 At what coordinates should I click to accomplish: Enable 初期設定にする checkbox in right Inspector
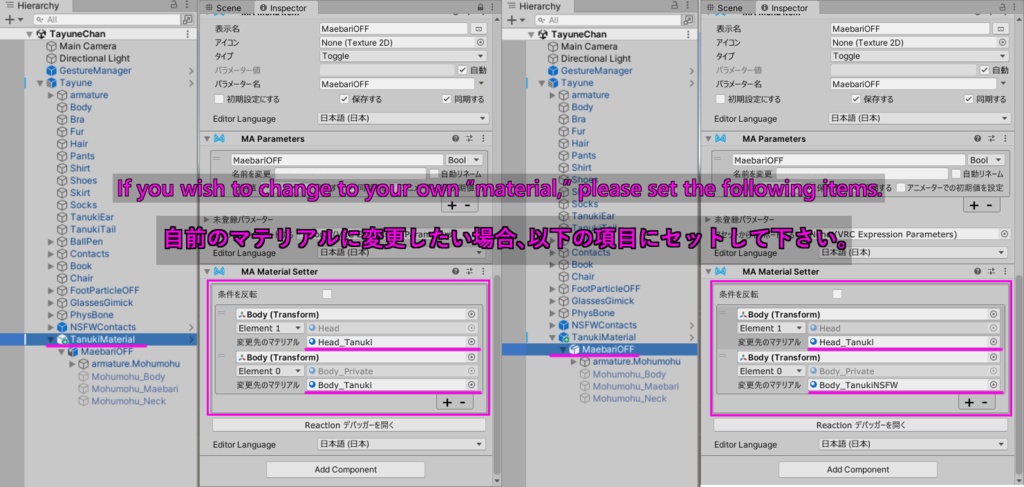pos(720,99)
